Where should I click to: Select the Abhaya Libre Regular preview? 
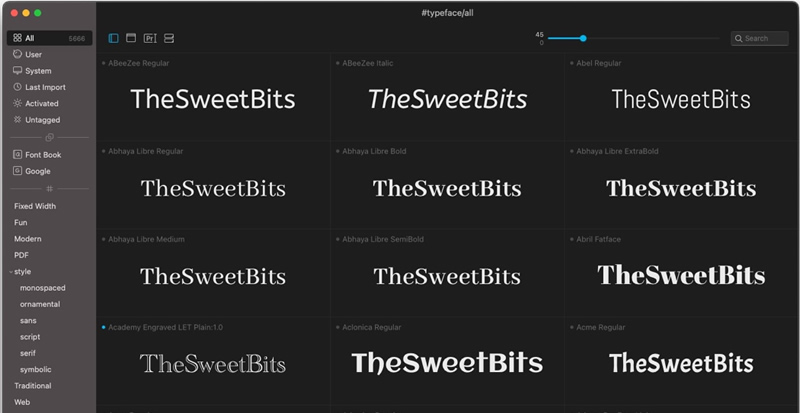(213, 188)
